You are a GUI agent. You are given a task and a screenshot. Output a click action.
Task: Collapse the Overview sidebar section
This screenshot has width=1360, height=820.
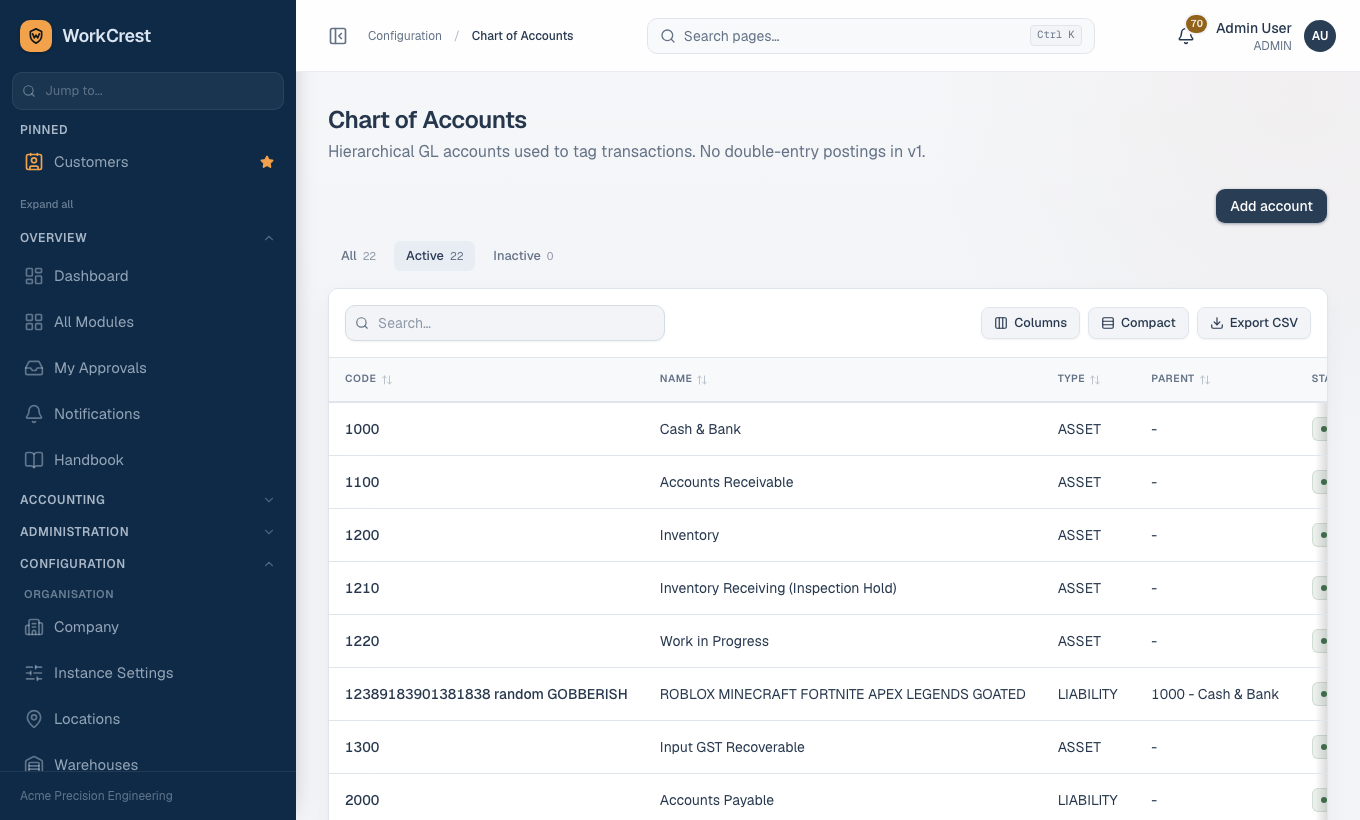[148, 238]
